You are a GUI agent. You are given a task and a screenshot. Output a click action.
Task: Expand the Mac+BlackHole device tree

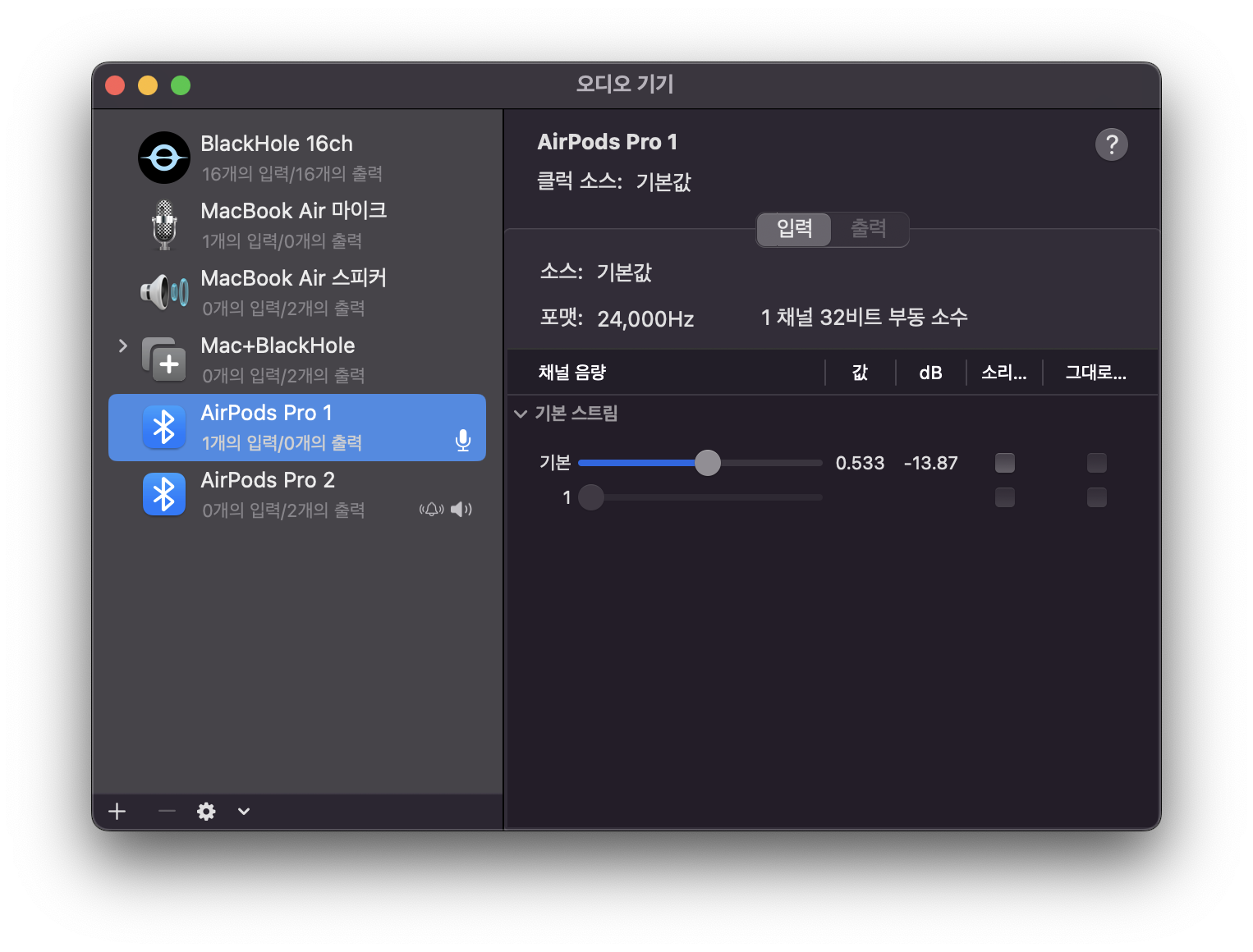tap(123, 346)
